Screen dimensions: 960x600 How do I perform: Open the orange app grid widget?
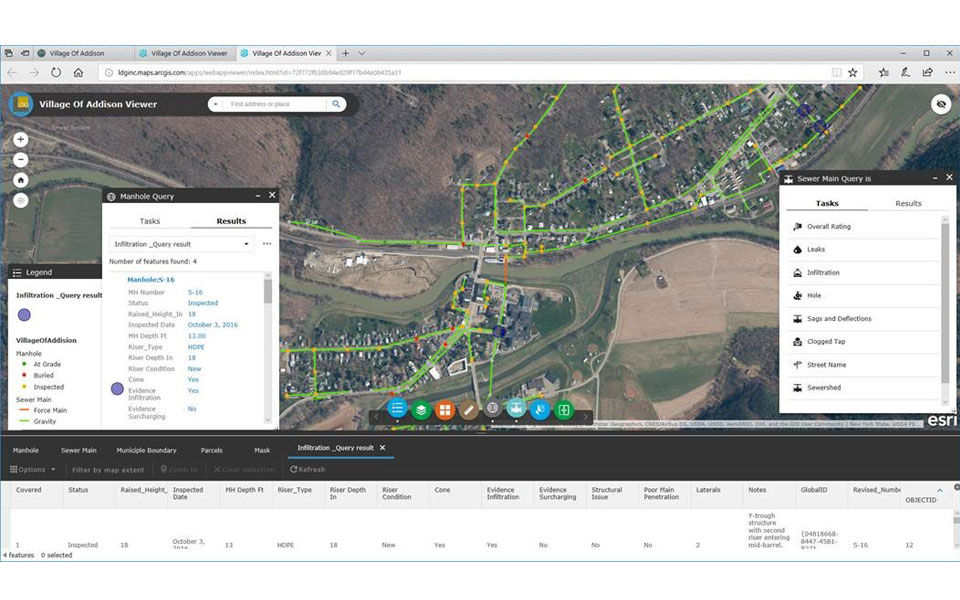coord(445,408)
